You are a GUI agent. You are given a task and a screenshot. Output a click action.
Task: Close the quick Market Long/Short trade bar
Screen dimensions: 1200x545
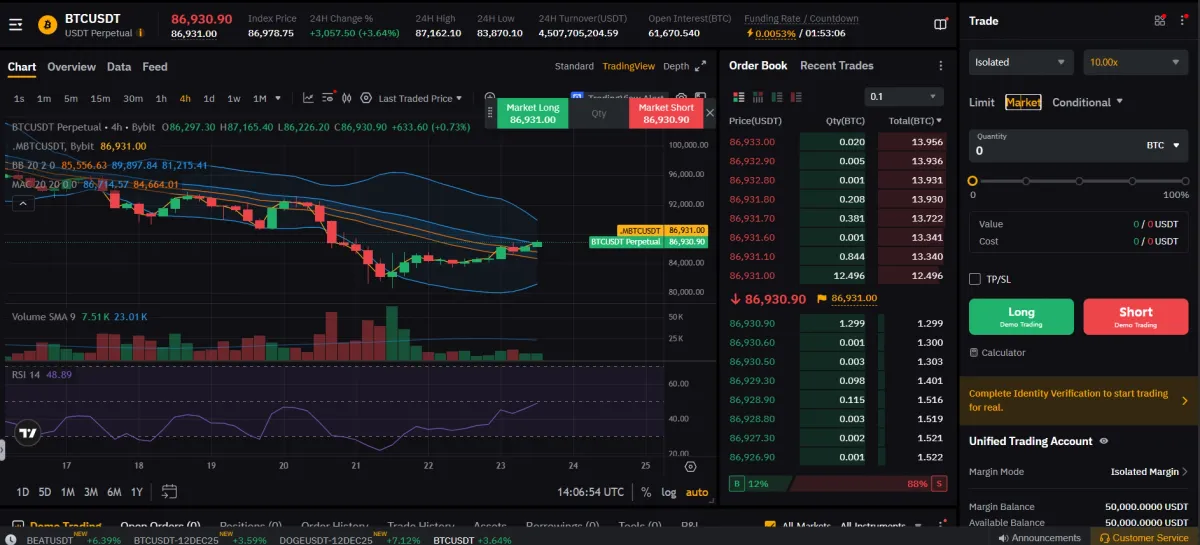[710, 113]
